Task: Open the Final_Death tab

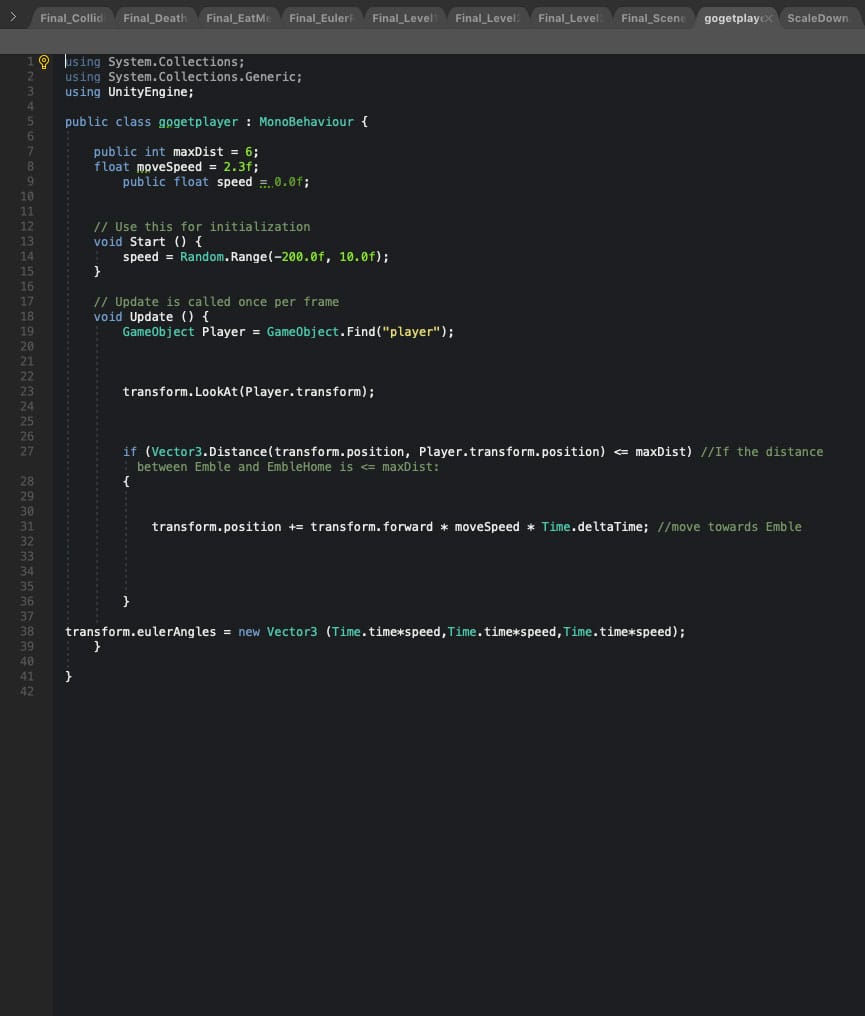Action: click(154, 18)
